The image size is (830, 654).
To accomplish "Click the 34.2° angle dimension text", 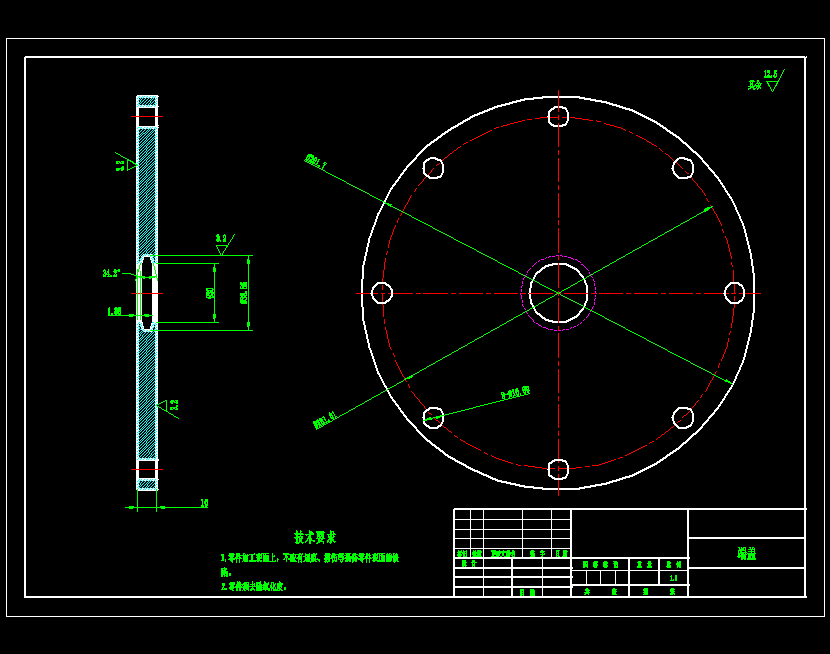I will [x=111, y=273].
